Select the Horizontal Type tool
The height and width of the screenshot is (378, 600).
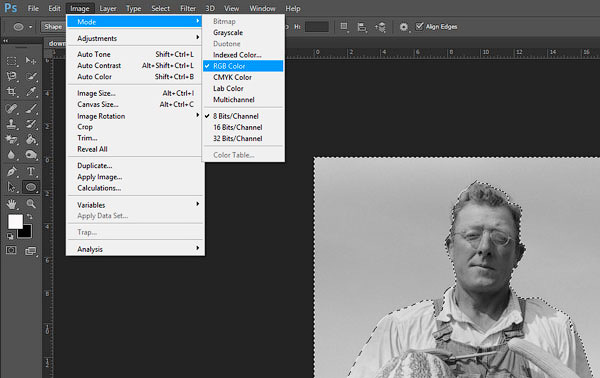[31, 171]
